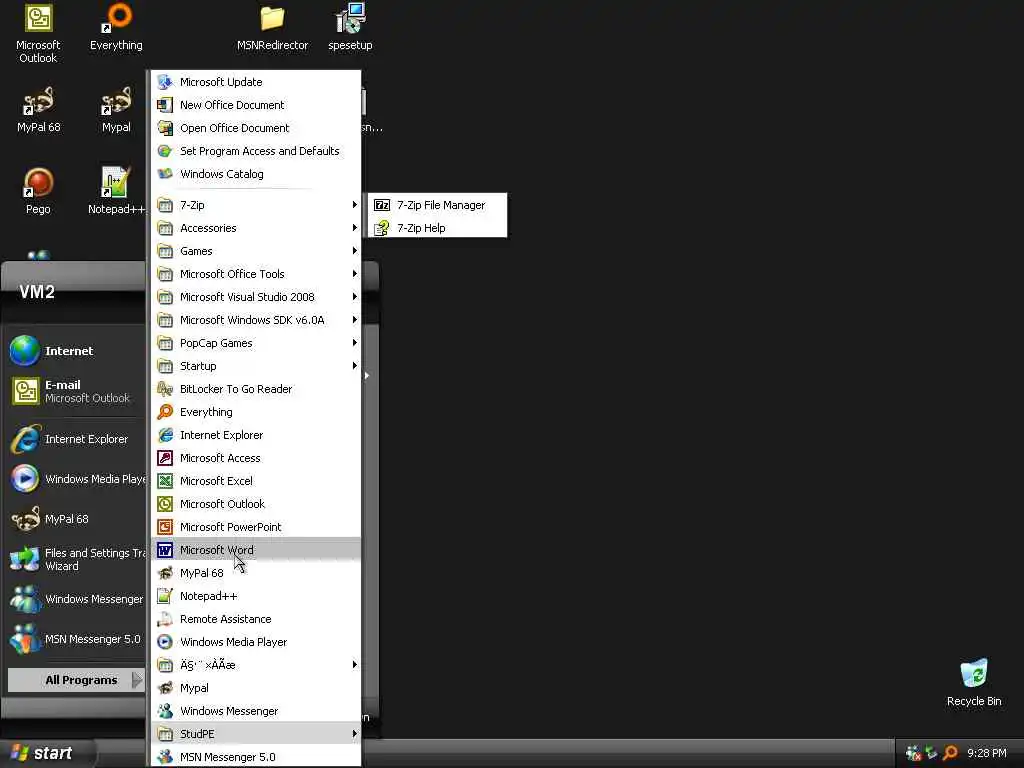The image size is (1024, 768).
Task: Click the Everything magnifier icon in programs list
Action: click(x=165, y=412)
